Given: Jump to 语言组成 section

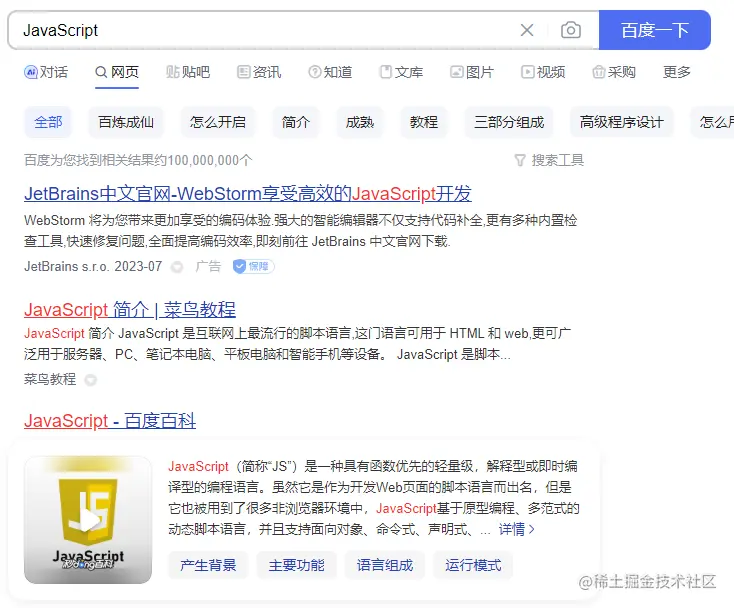Looking at the screenshot, I should click(385, 565).
